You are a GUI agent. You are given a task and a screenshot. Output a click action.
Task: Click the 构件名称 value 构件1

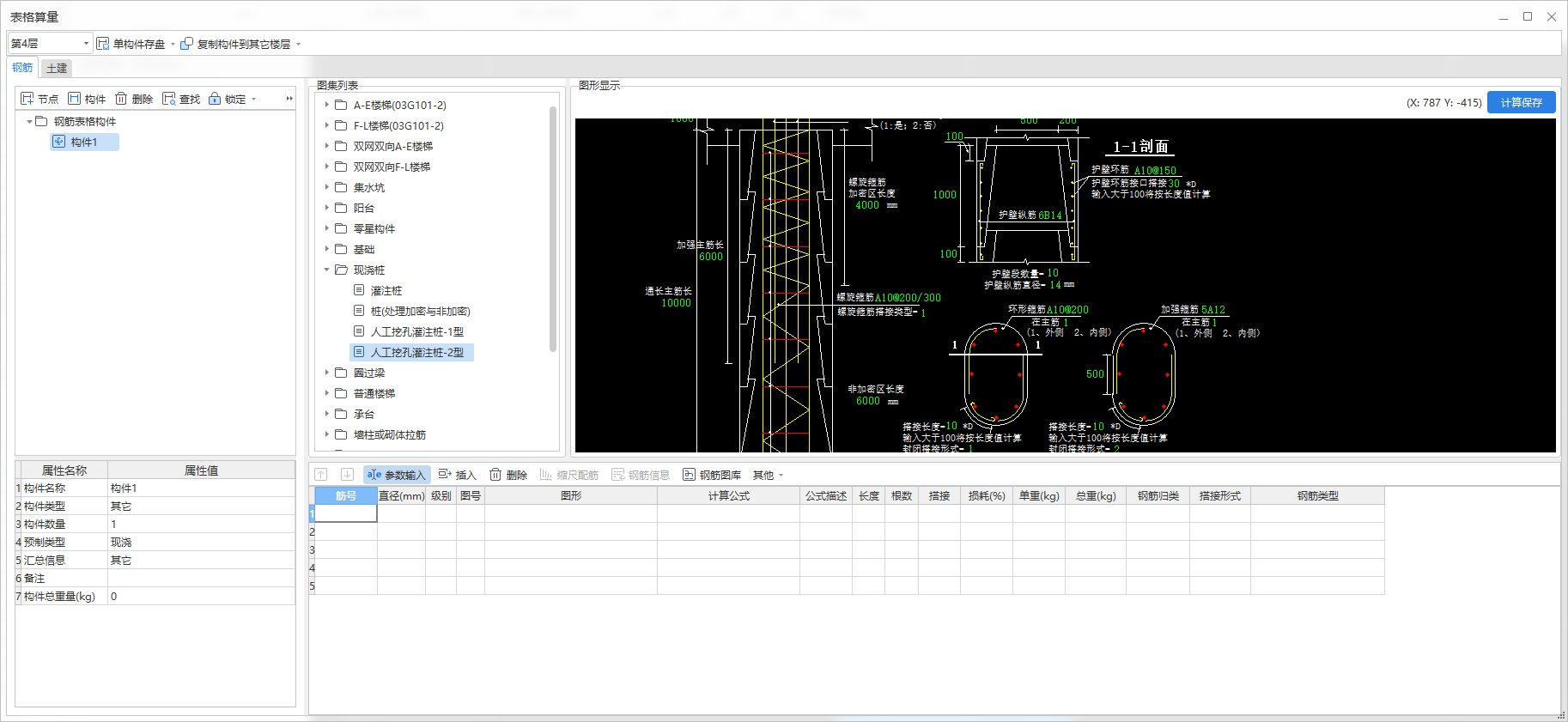(201, 488)
